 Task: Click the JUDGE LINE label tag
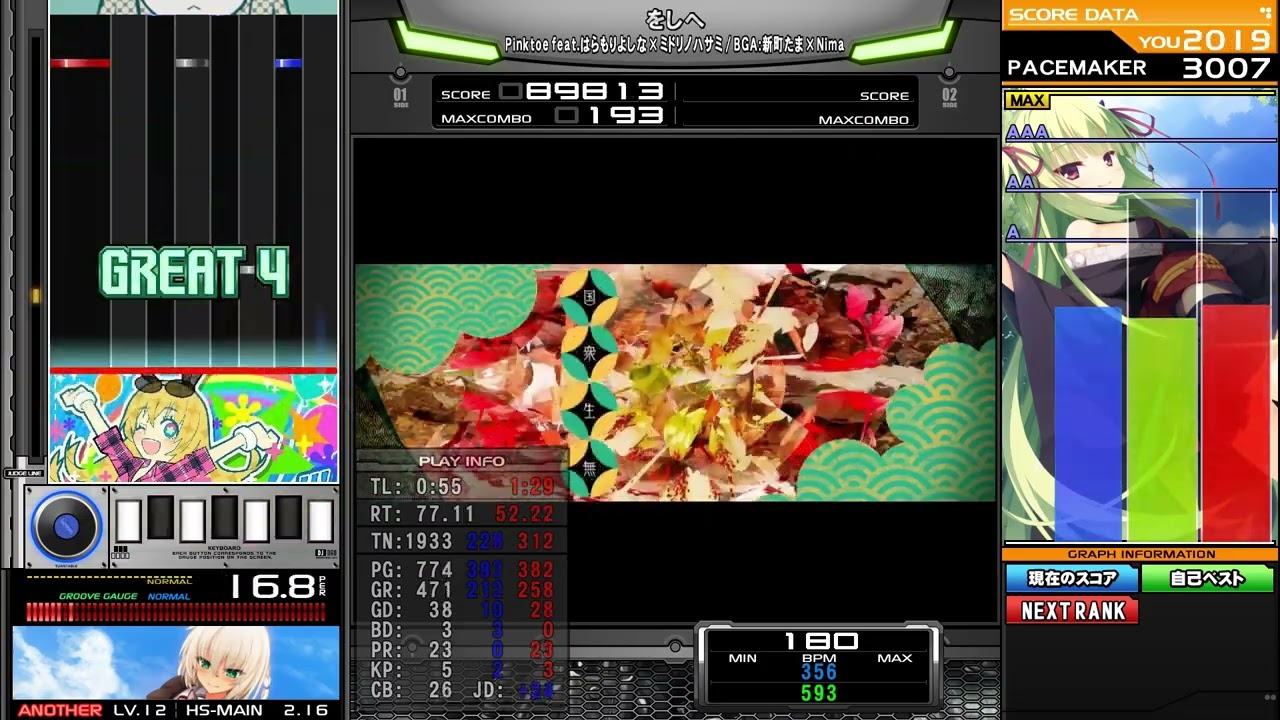[x=24, y=473]
